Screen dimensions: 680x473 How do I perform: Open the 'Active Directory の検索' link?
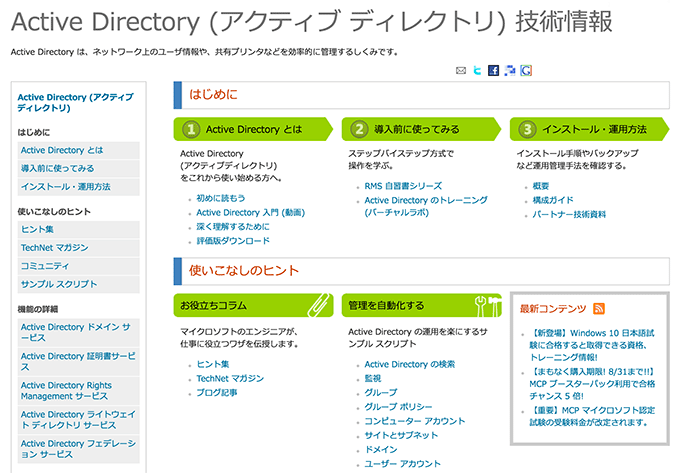[410, 364]
